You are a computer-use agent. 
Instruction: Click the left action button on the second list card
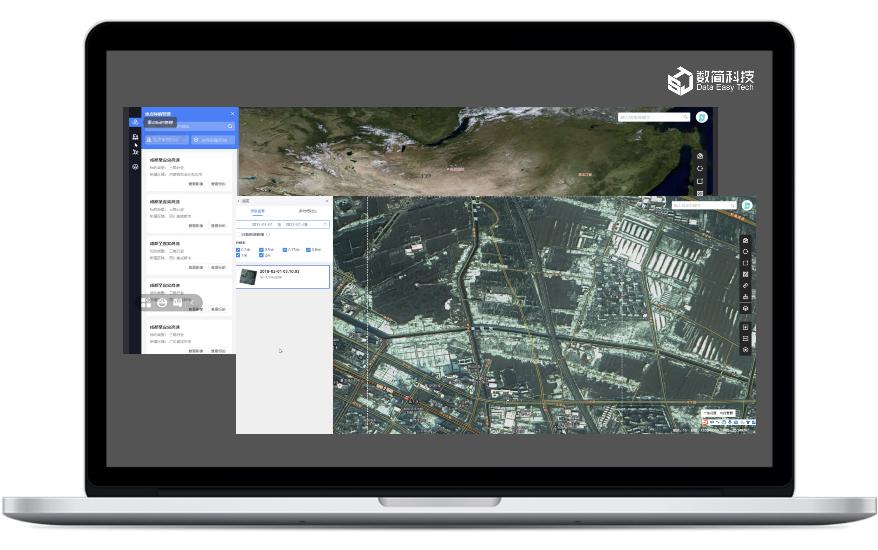click(196, 226)
